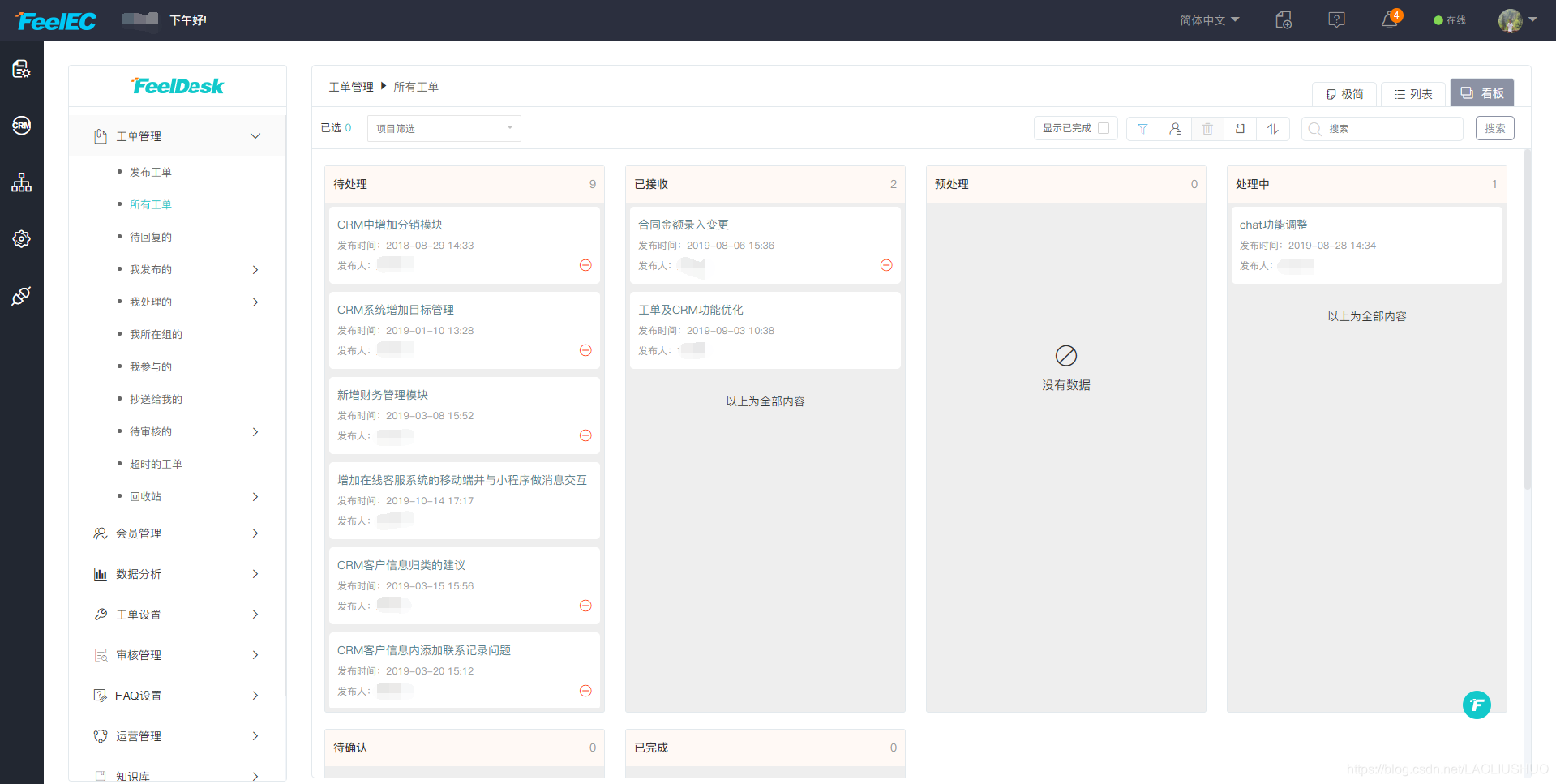Viewport: 1556px width, 784px height.
Task: Click the filter funnel toolbar icon
Action: [x=1142, y=129]
